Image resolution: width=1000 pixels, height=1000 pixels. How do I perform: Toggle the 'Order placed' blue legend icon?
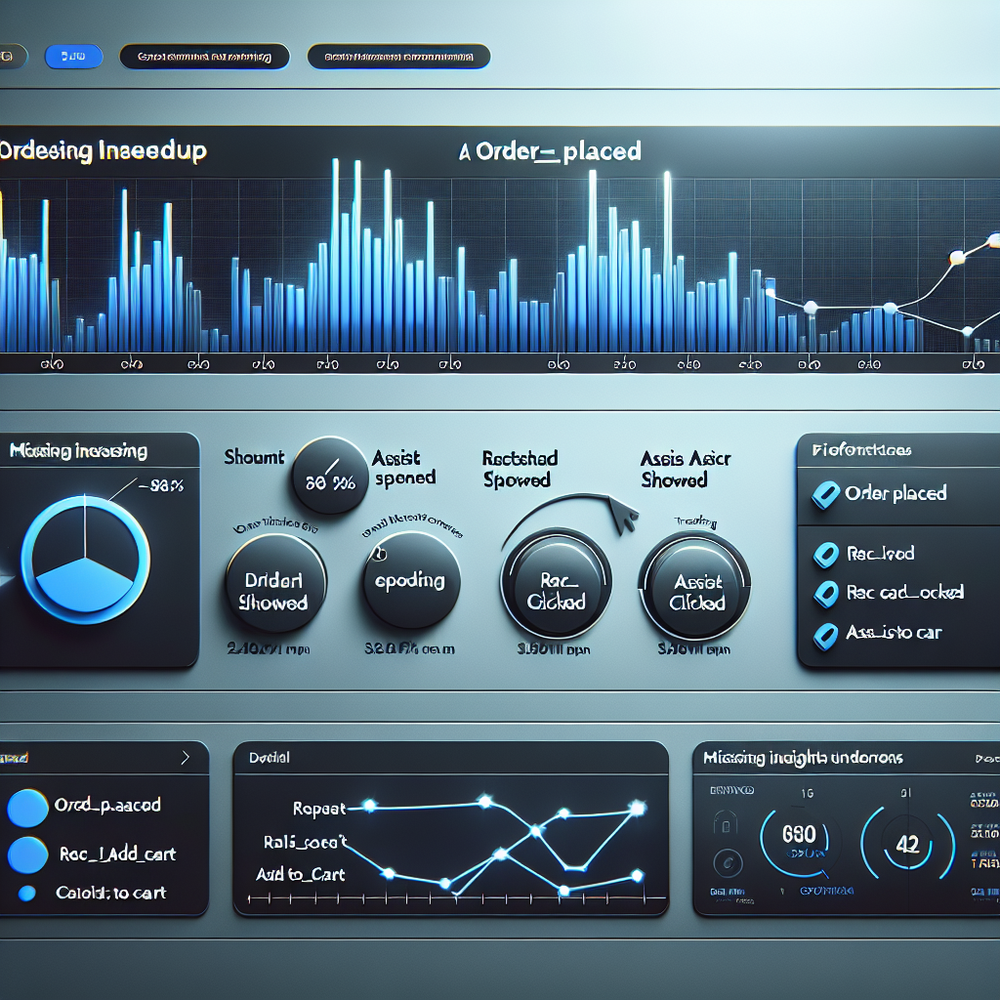pos(825,494)
